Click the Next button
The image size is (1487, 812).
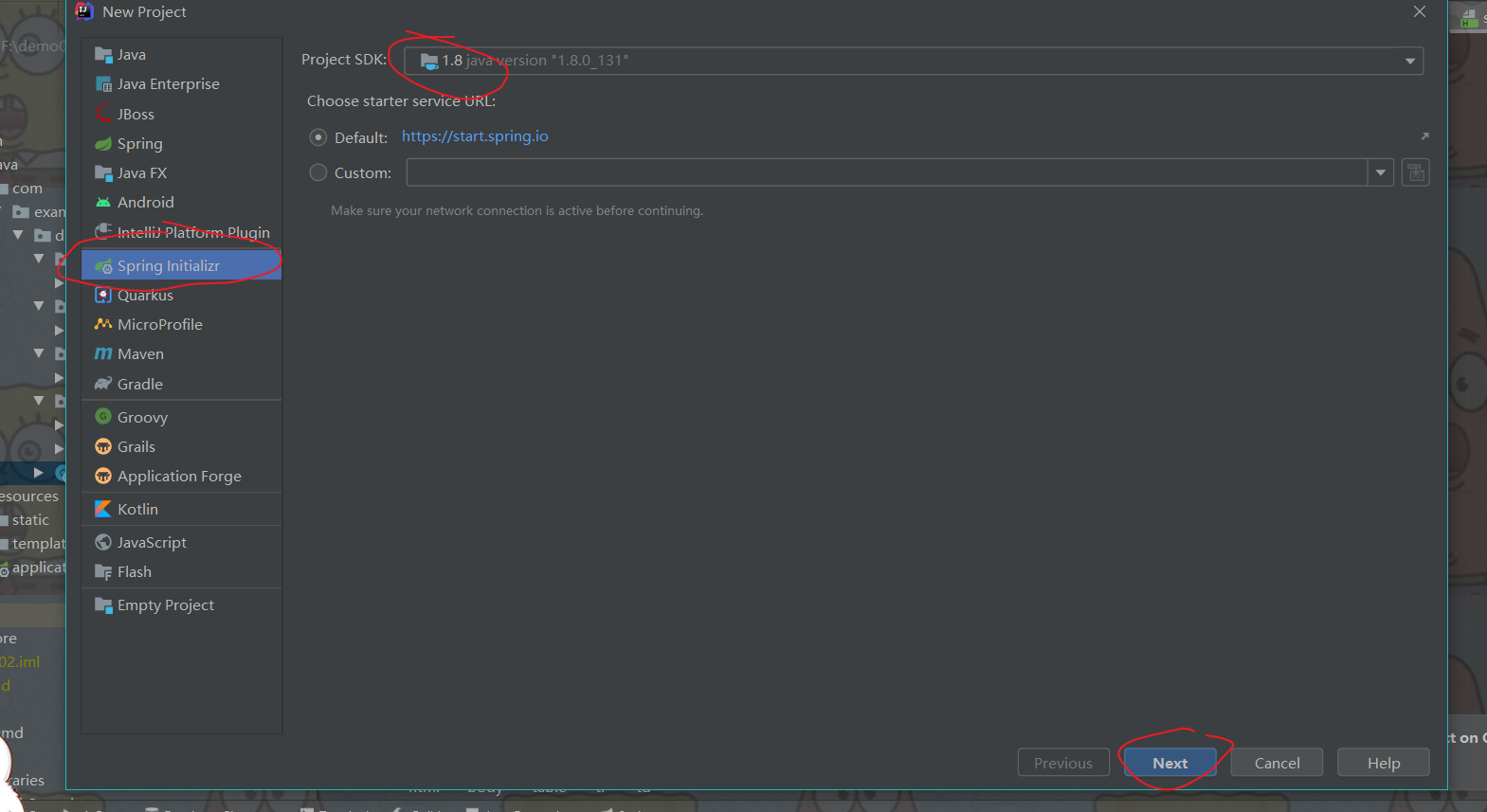pos(1170,763)
